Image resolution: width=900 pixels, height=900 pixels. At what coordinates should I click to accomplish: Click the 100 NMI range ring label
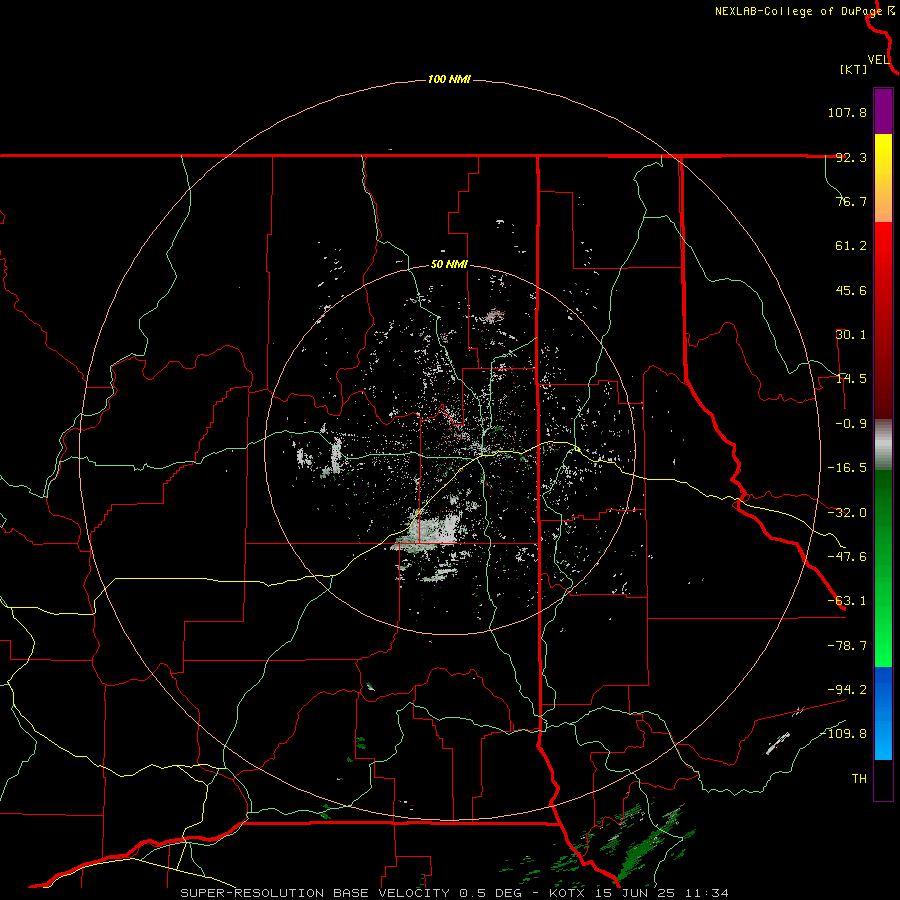click(x=449, y=79)
